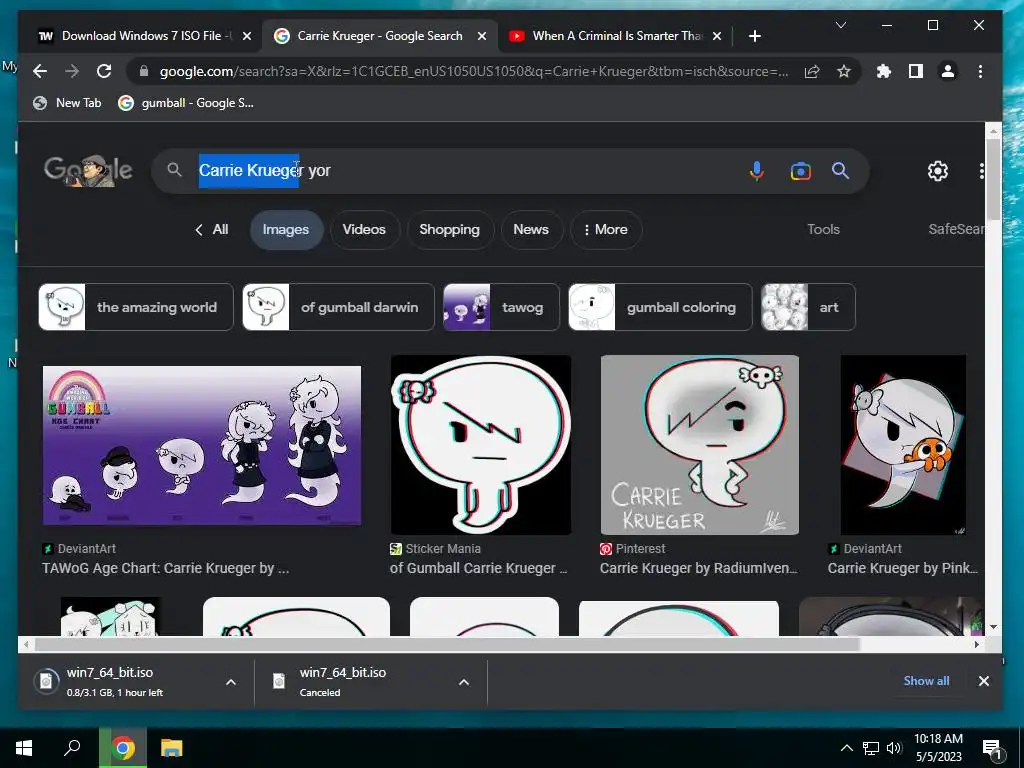Open the Sticker Mania Carrie sticker image
Image resolution: width=1024 pixels, height=768 pixels.
tap(481, 445)
